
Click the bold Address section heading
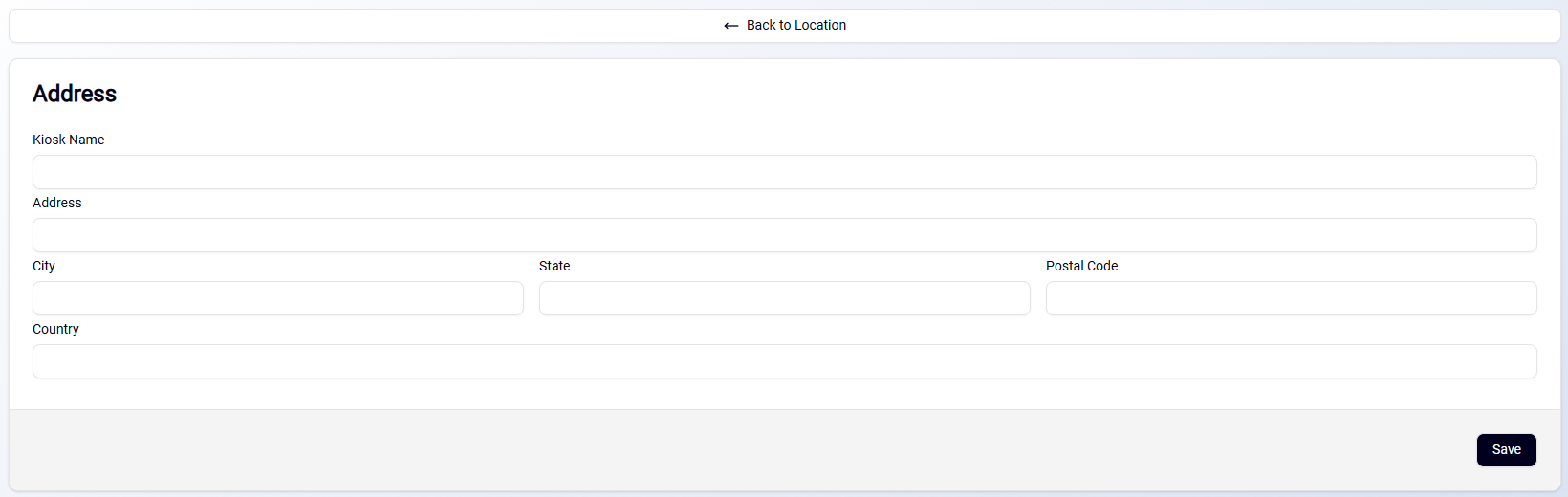(x=75, y=94)
